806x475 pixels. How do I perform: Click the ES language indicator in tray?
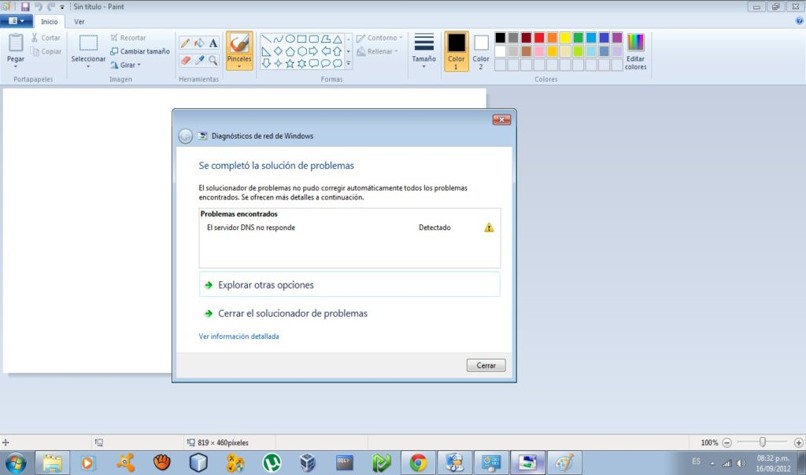[696, 462]
